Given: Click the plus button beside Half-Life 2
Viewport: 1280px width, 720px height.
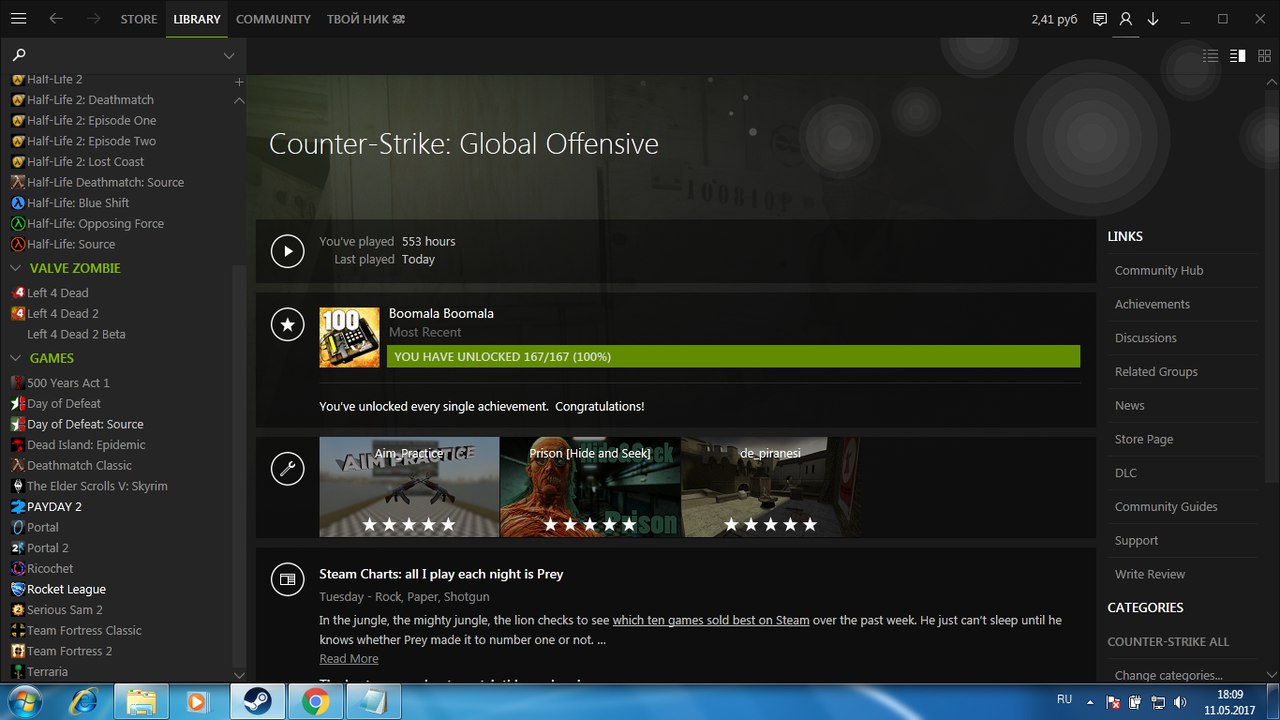Looking at the screenshot, I should pos(239,81).
